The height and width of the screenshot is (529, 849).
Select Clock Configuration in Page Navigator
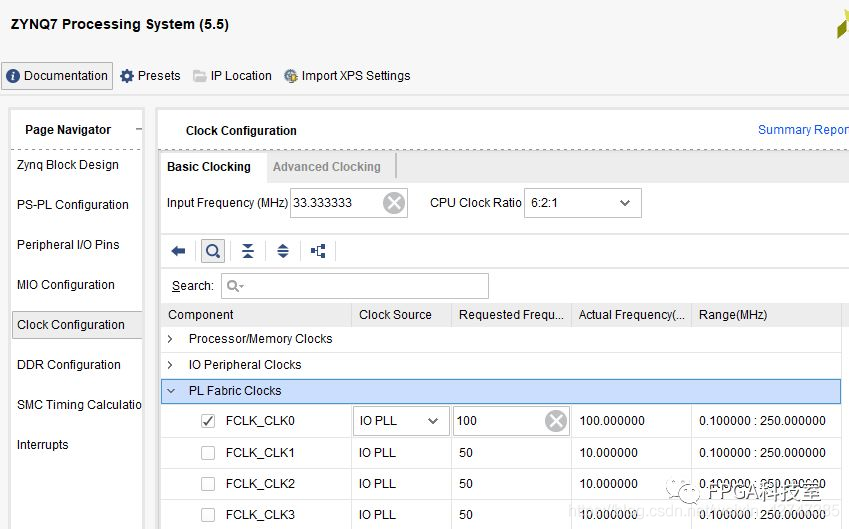tap(77, 325)
